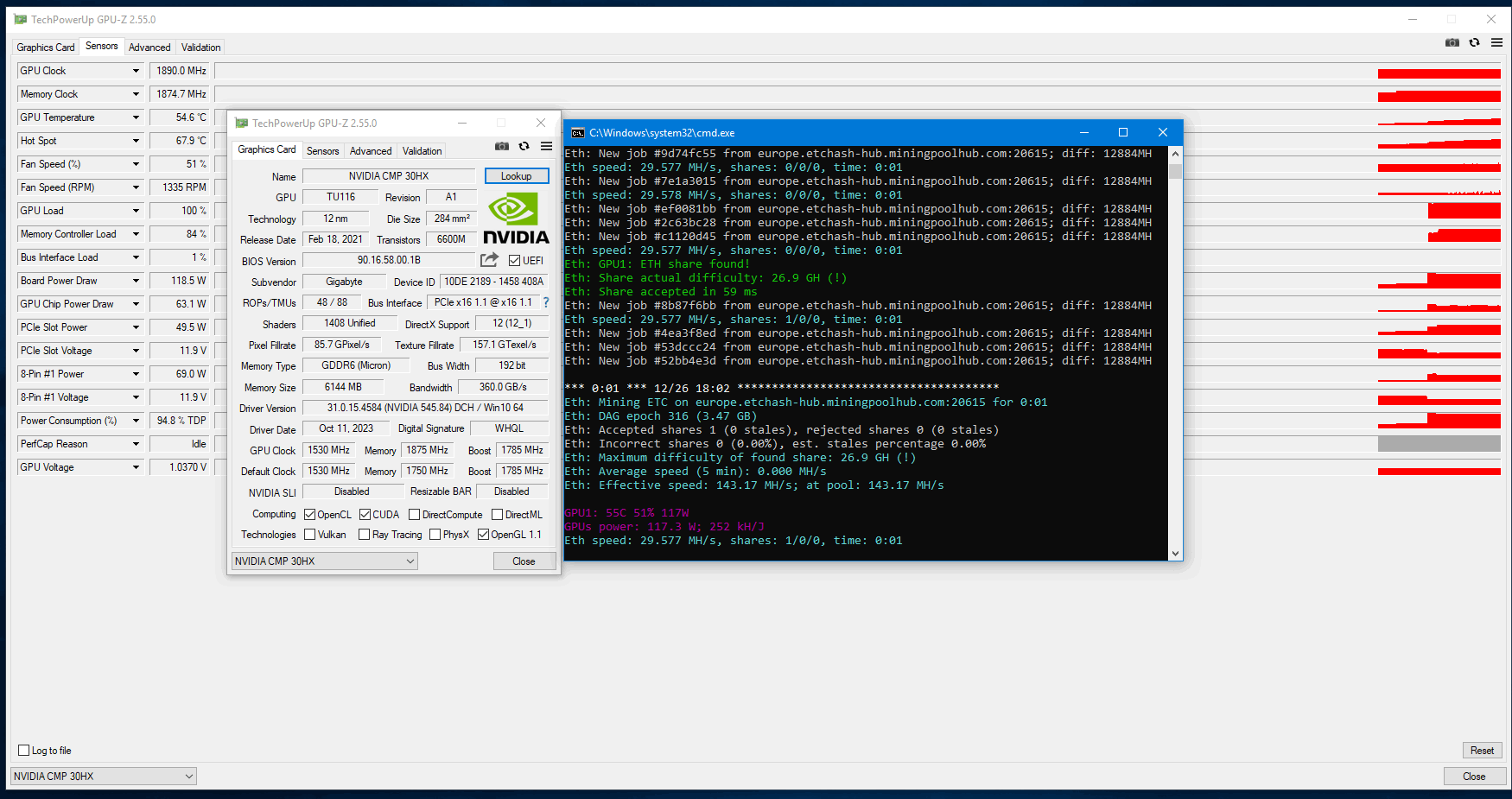1512x799 pixels.
Task: Click the cmd.exe title bar icon
Action: point(578,133)
